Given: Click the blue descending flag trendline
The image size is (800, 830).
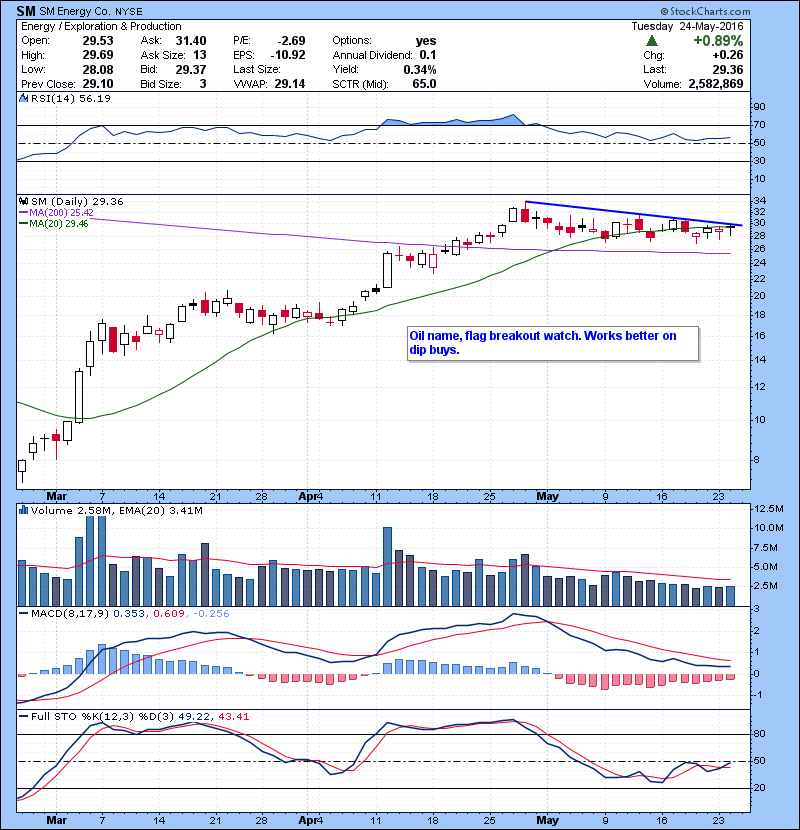Looking at the screenshot, I should (x=634, y=214).
